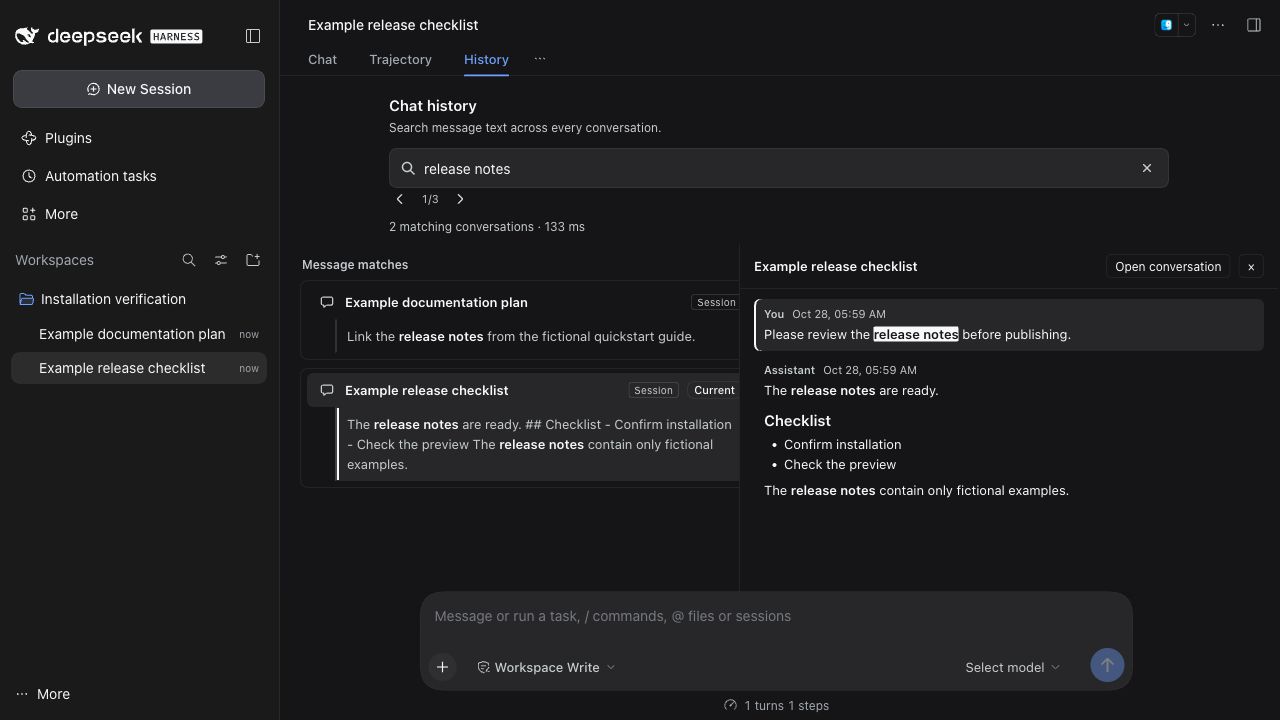Select the History tab
The height and width of the screenshot is (720, 1280).
click(x=486, y=59)
